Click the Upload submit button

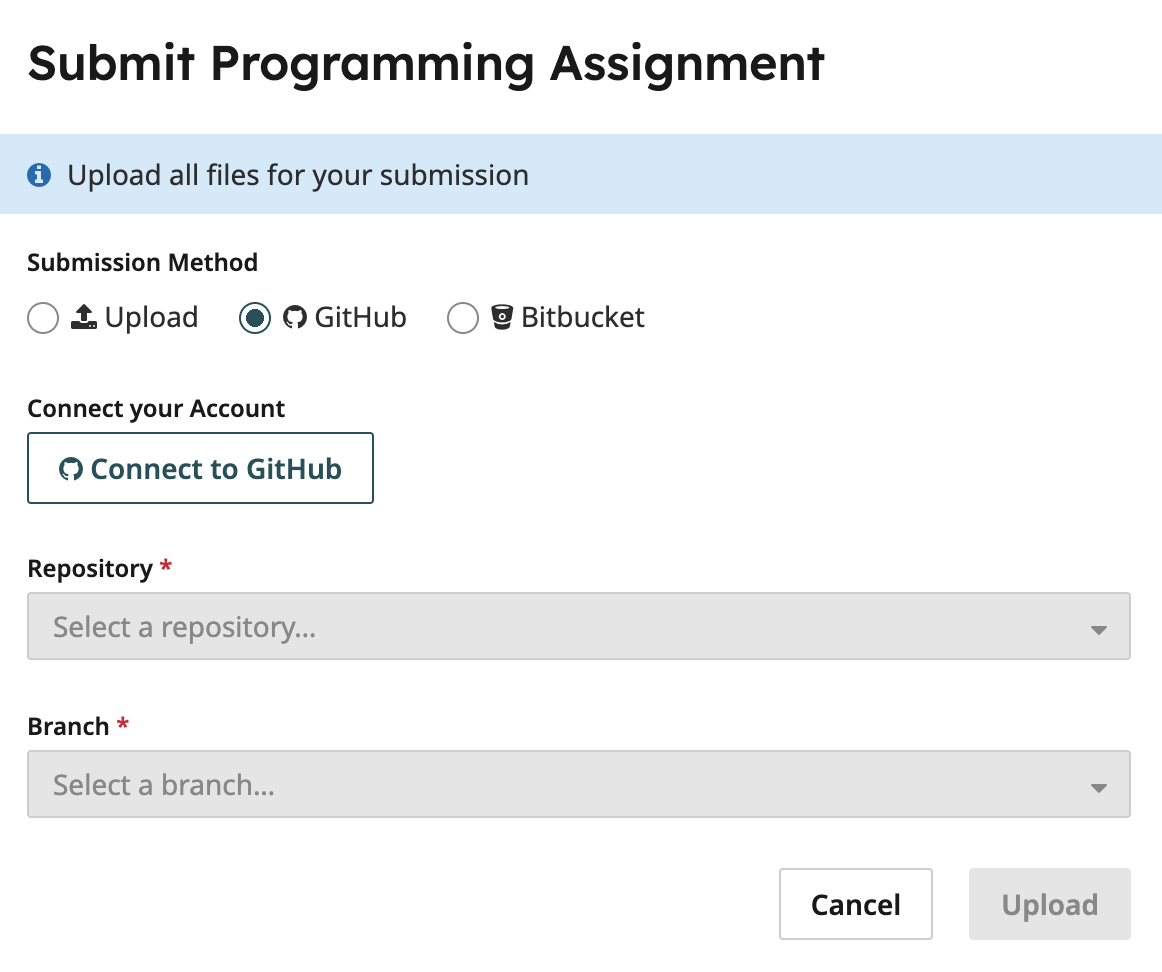tap(1050, 904)
